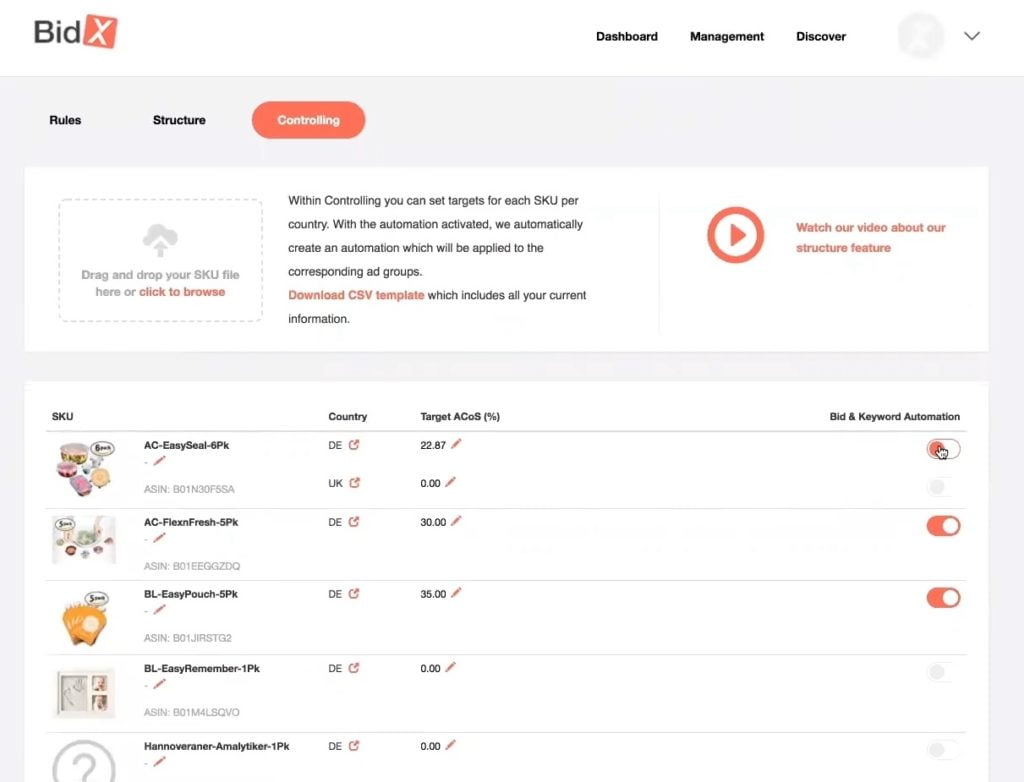The width and height of the screenshot is (1024, 782).
Task: Open external link for BL-EasyPouch-5Pk DE
Action: pyautogui.click(x=354, y=594)
